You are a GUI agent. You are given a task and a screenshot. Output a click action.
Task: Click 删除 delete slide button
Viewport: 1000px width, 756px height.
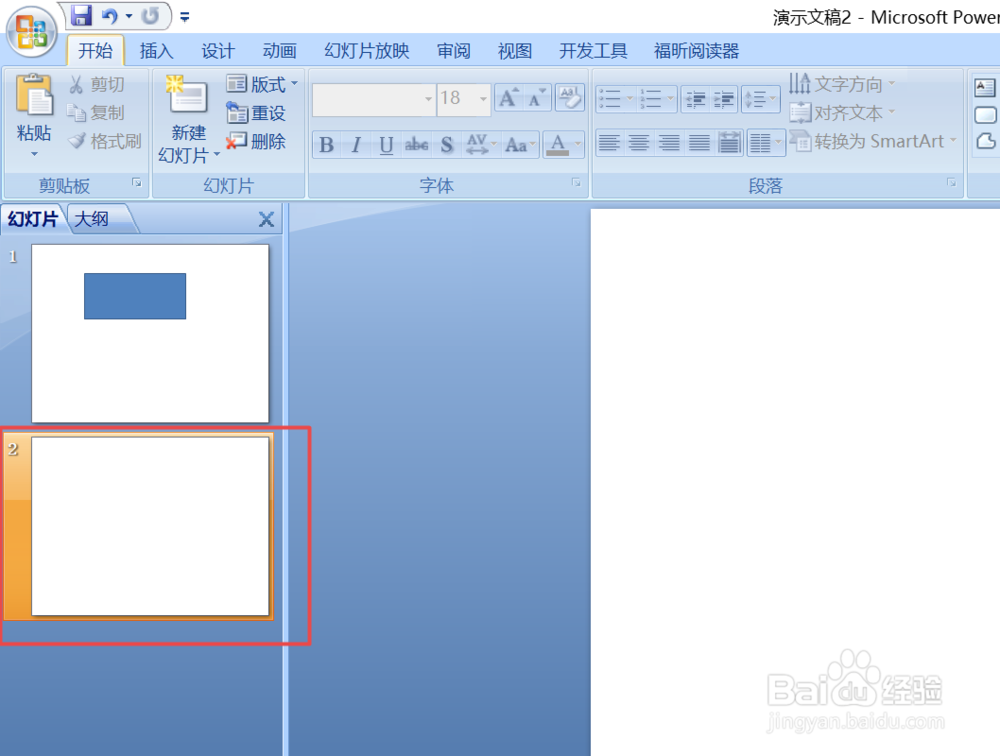pos(256,141)
